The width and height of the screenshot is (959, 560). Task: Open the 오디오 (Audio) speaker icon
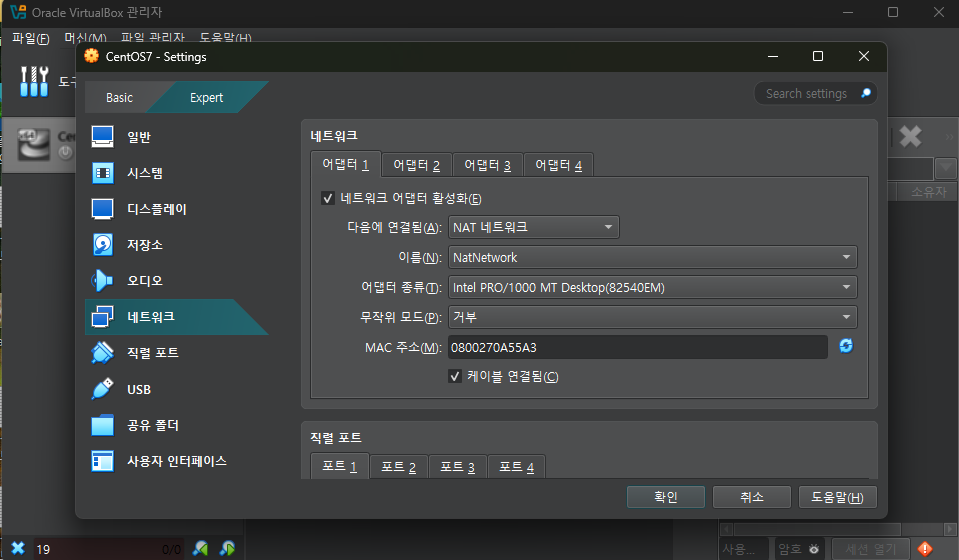(102, 281)
